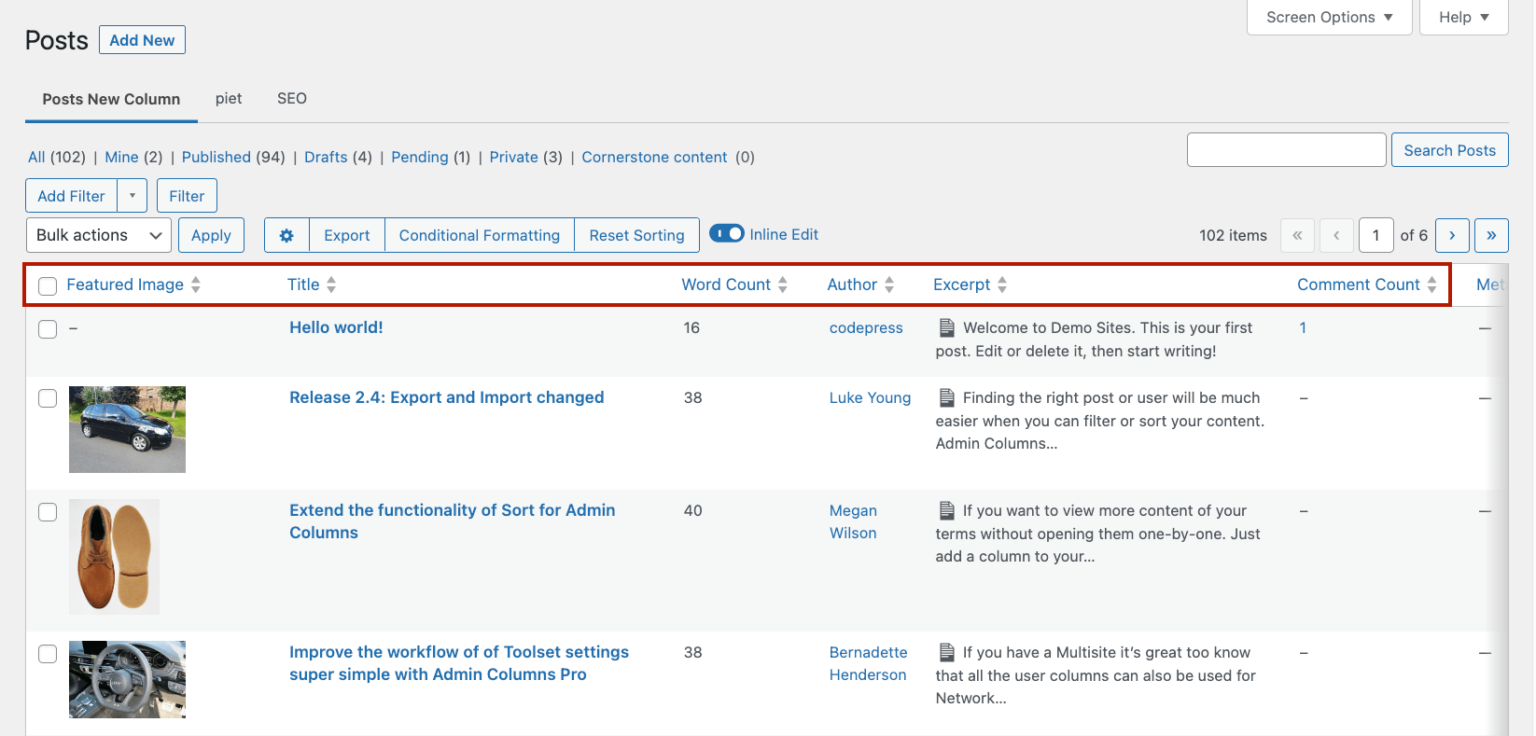Switch to the piet tab
The image size is (1536, 736).
pos(228,98)
